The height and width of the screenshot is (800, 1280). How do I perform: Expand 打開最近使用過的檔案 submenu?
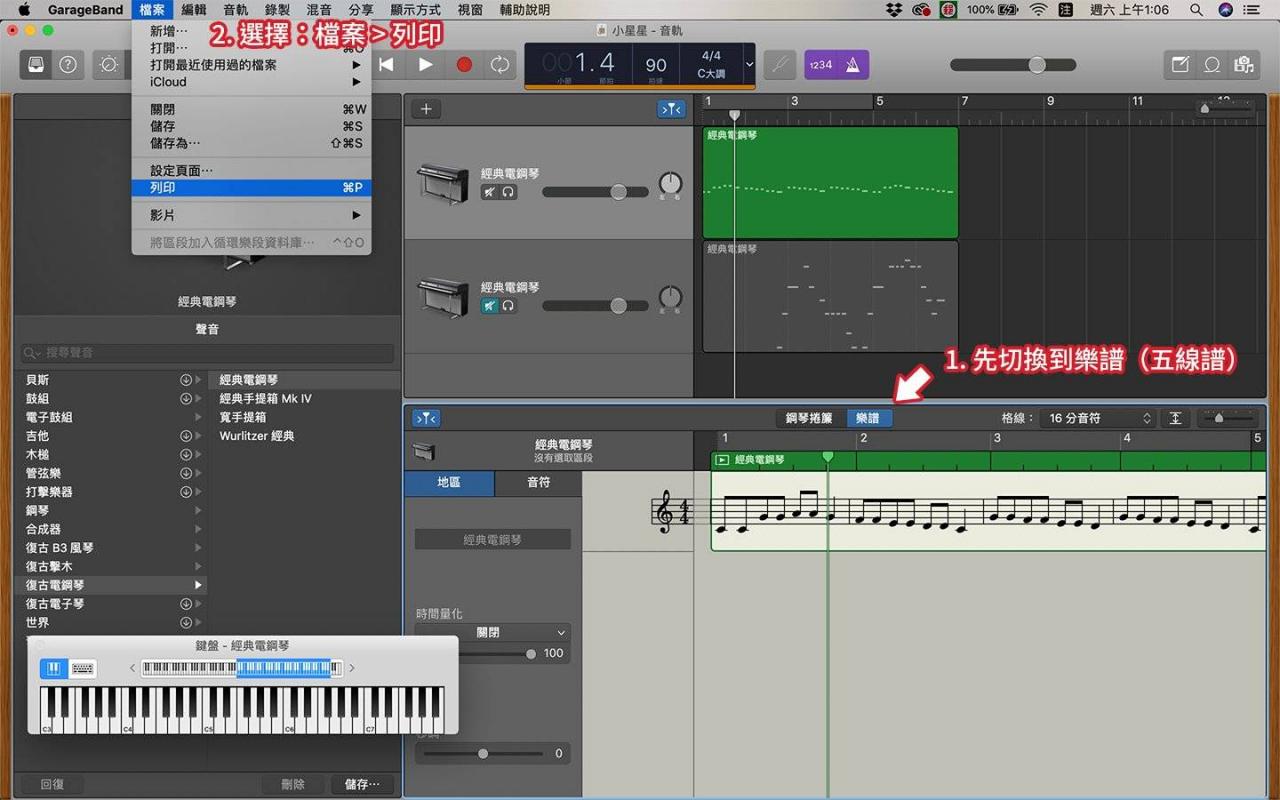[x=251, y=65]
